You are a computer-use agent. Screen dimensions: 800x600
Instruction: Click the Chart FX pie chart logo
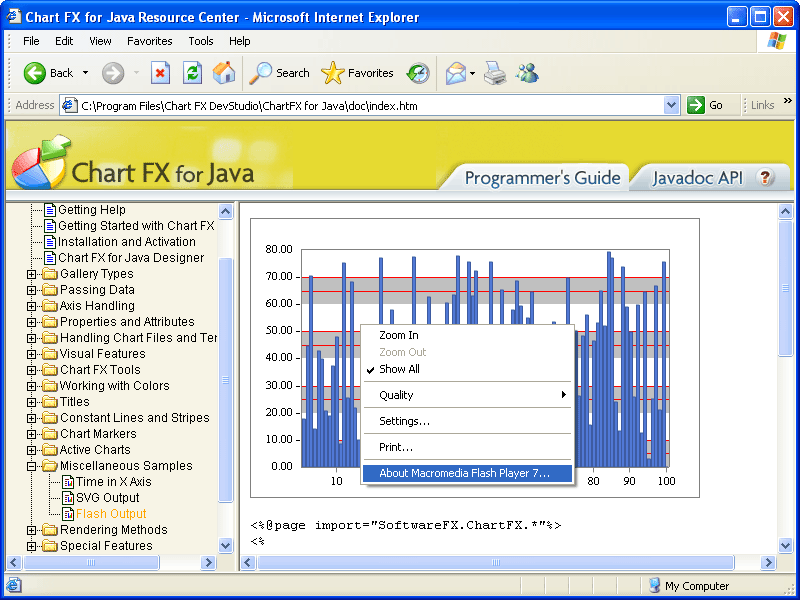[x=40, y=162]
